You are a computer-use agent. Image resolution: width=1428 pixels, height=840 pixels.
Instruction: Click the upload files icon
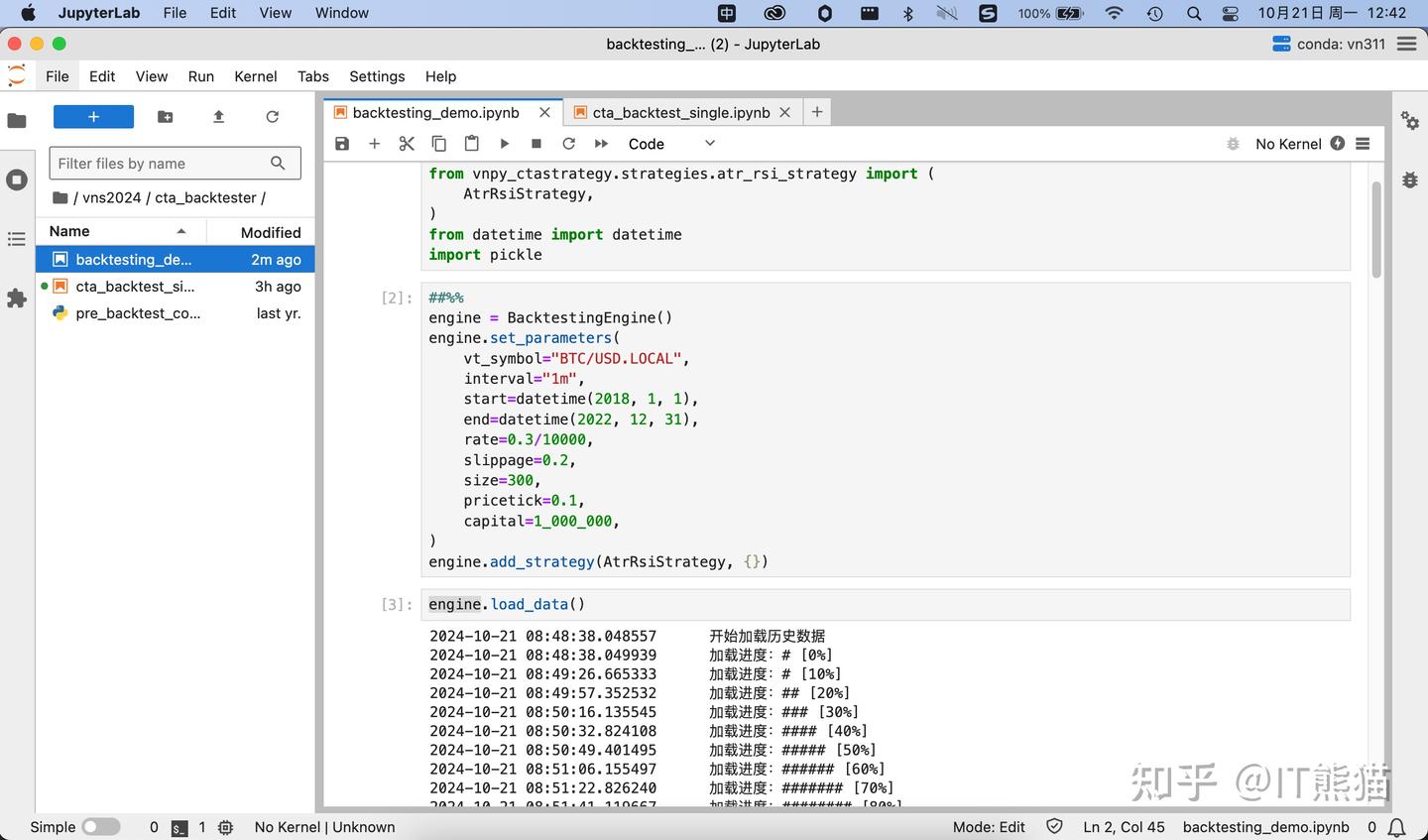point(218,117)
